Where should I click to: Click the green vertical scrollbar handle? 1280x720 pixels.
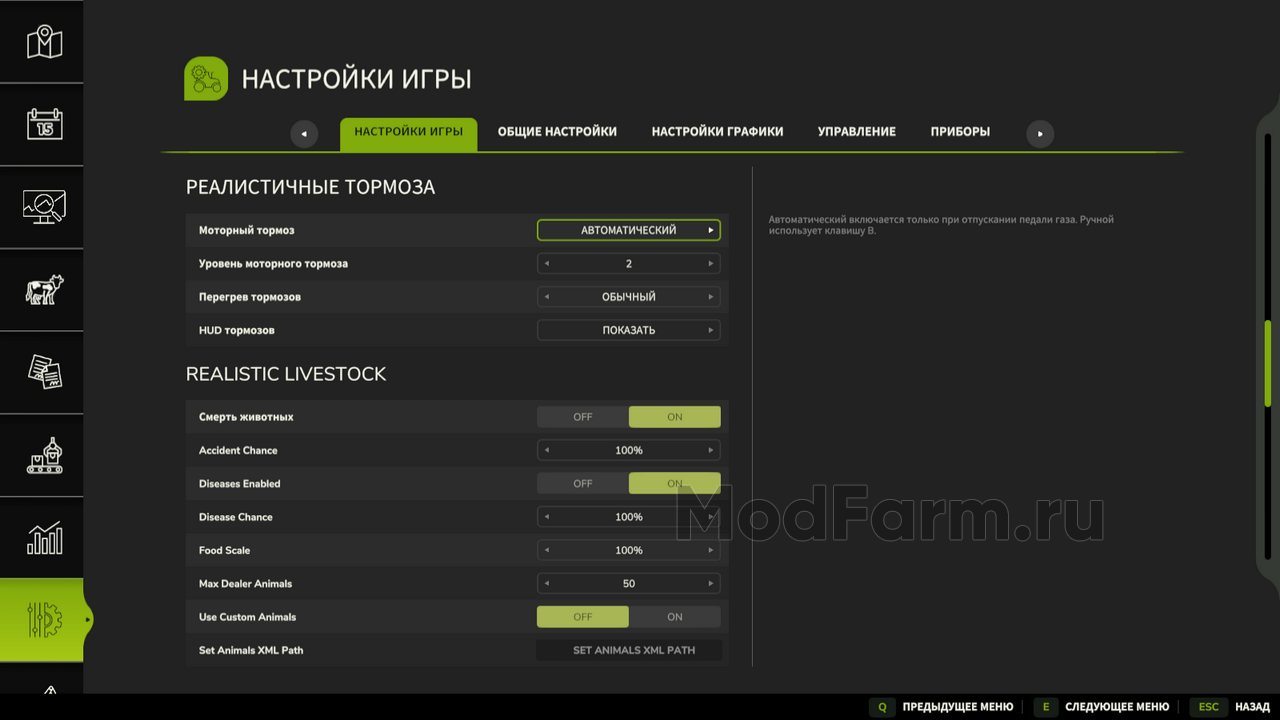1268,365
